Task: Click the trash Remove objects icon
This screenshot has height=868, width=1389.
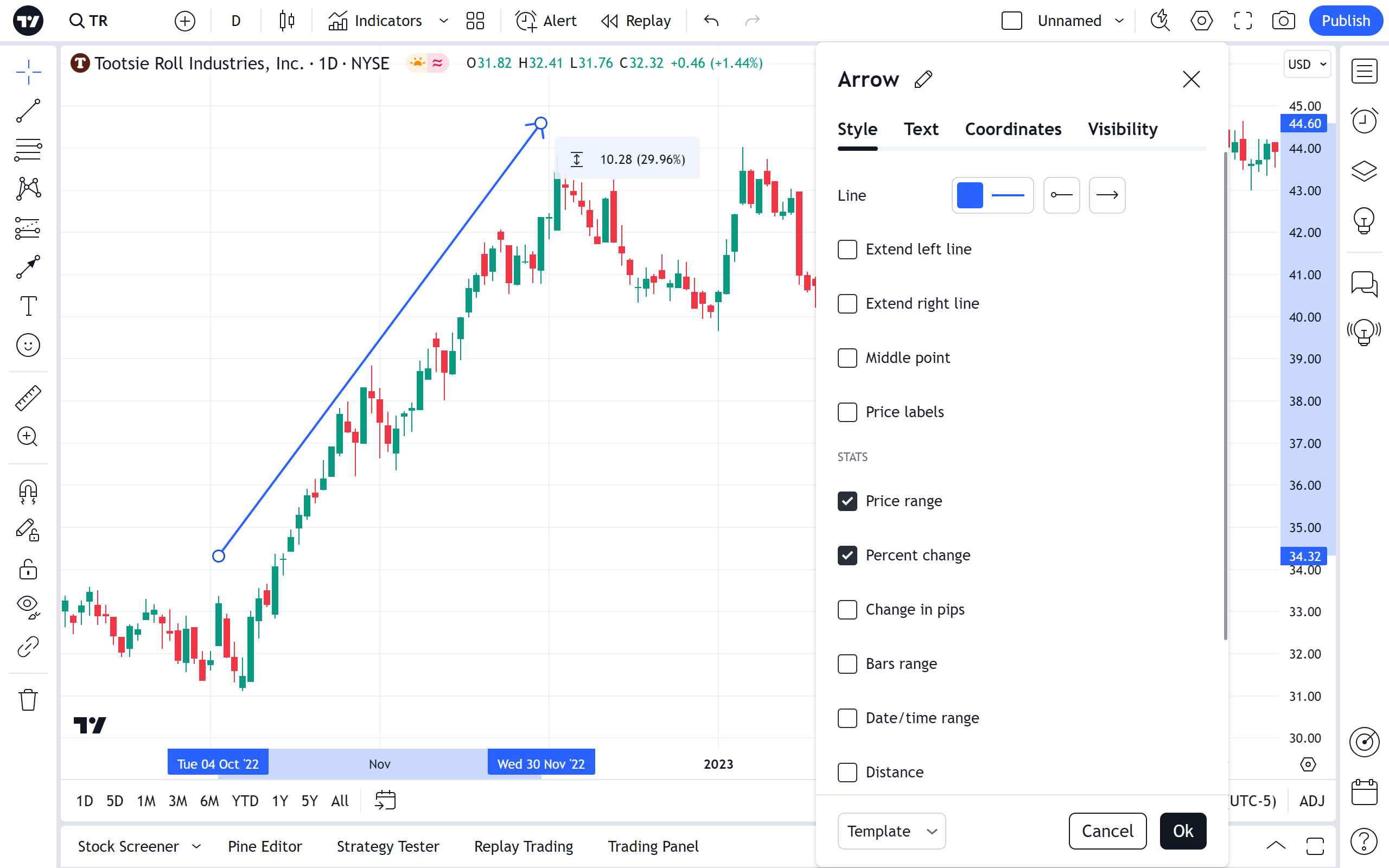Action: tap(28, 700)
